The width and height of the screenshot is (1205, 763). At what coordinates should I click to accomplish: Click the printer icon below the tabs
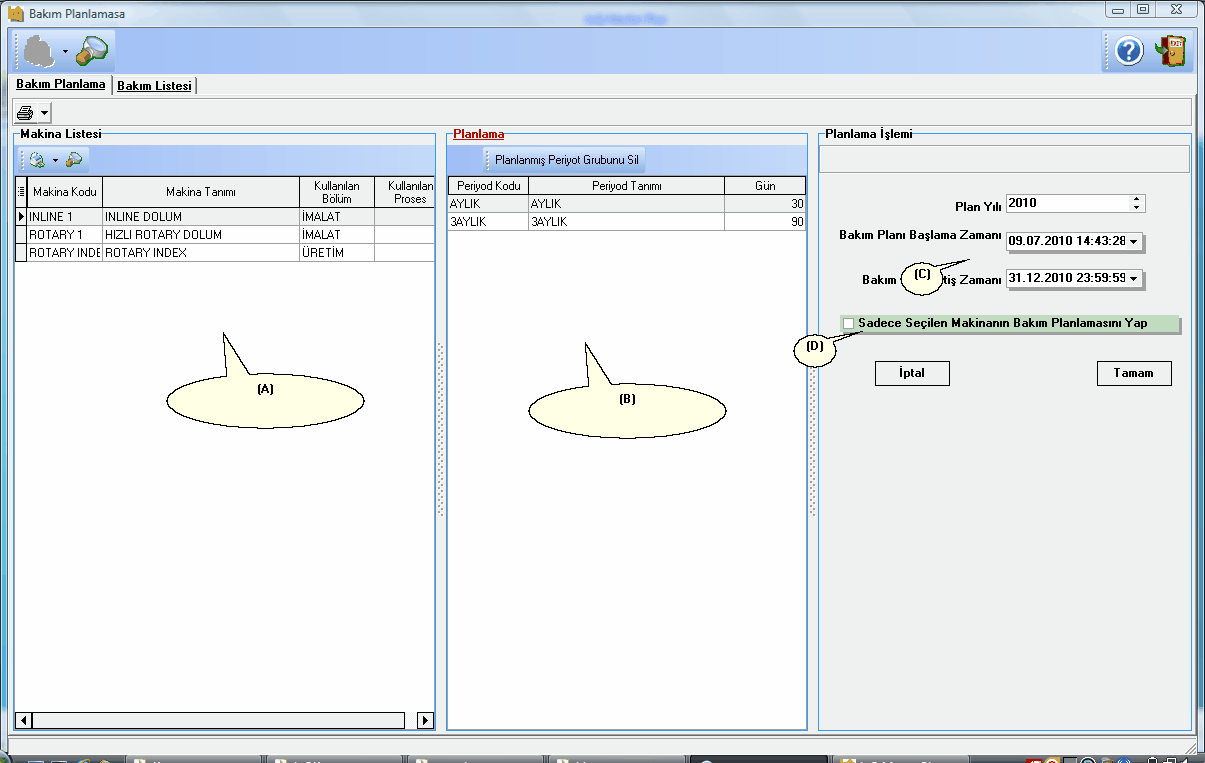coord(25,112)
